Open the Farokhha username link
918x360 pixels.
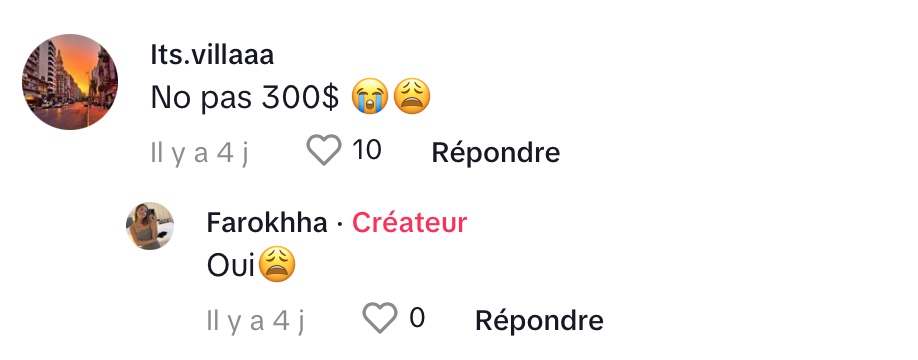pyautogui.click(x=267, y=223)
